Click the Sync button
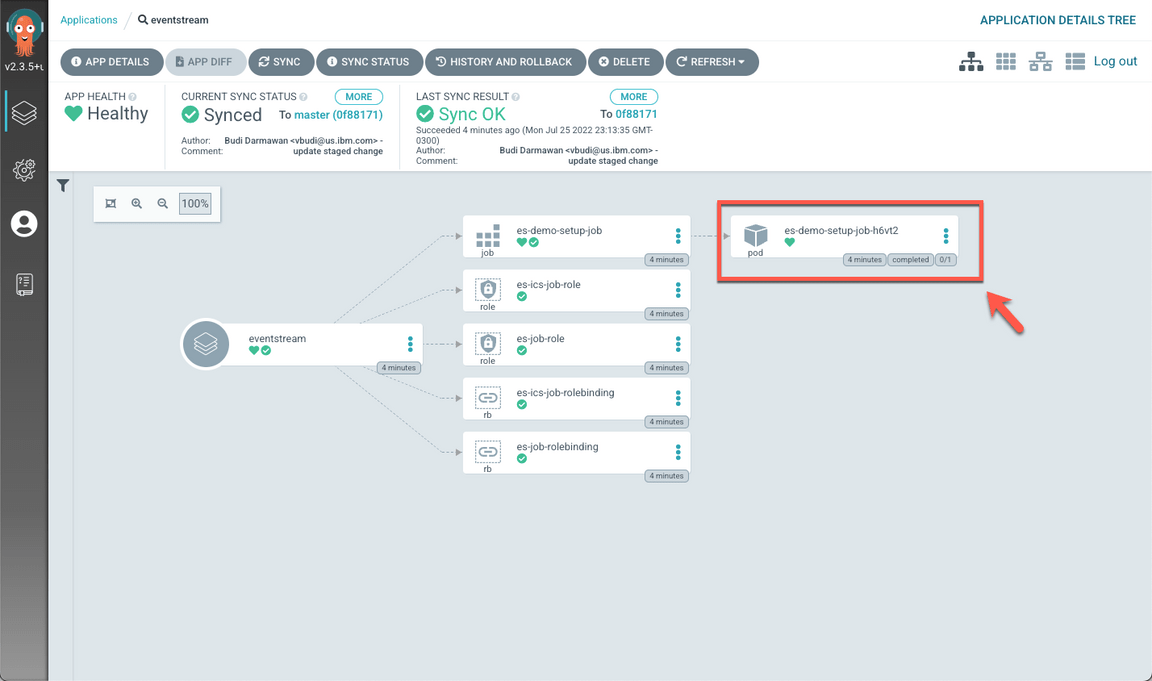 (x=280, y=62)
